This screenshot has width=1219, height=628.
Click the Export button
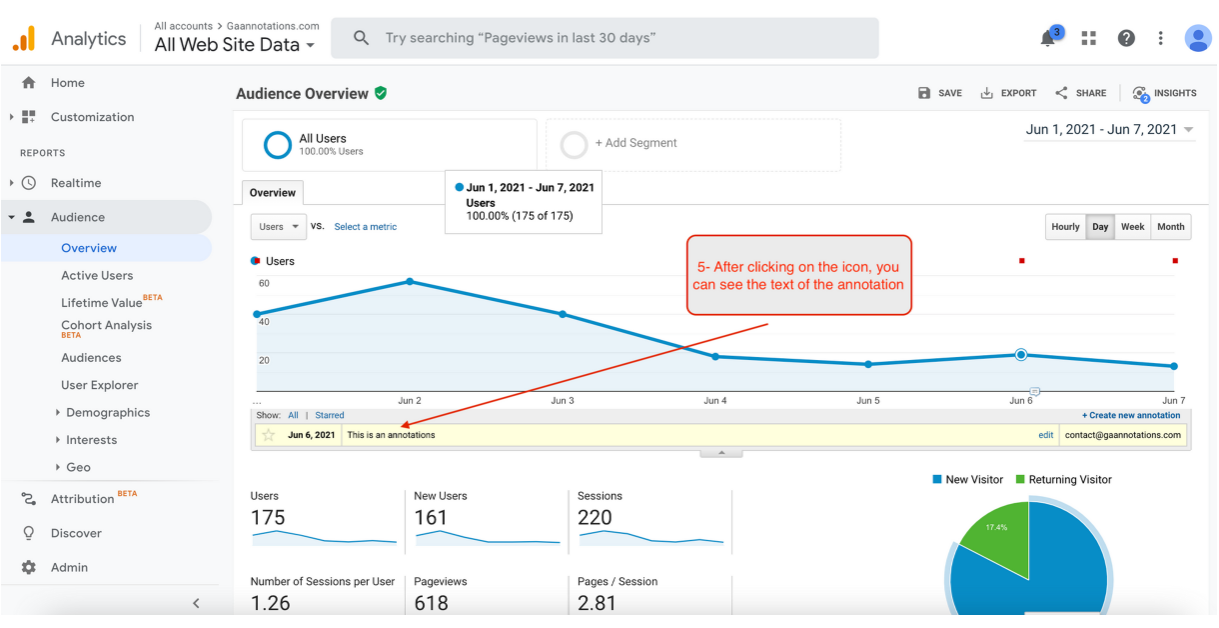[x=1008, y=93]
